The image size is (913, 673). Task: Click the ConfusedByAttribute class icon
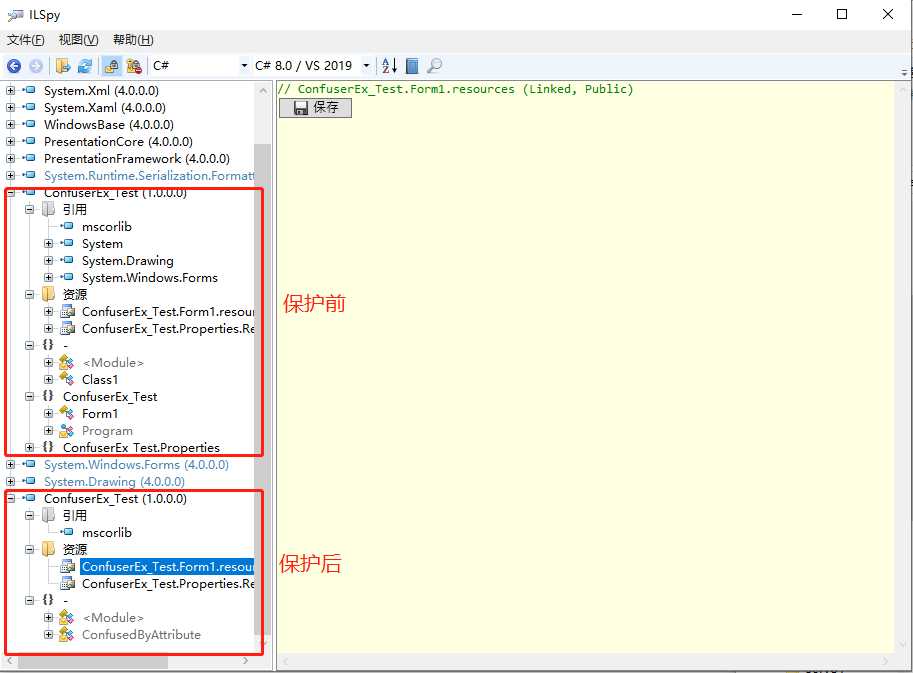click(x=67, y=635)
